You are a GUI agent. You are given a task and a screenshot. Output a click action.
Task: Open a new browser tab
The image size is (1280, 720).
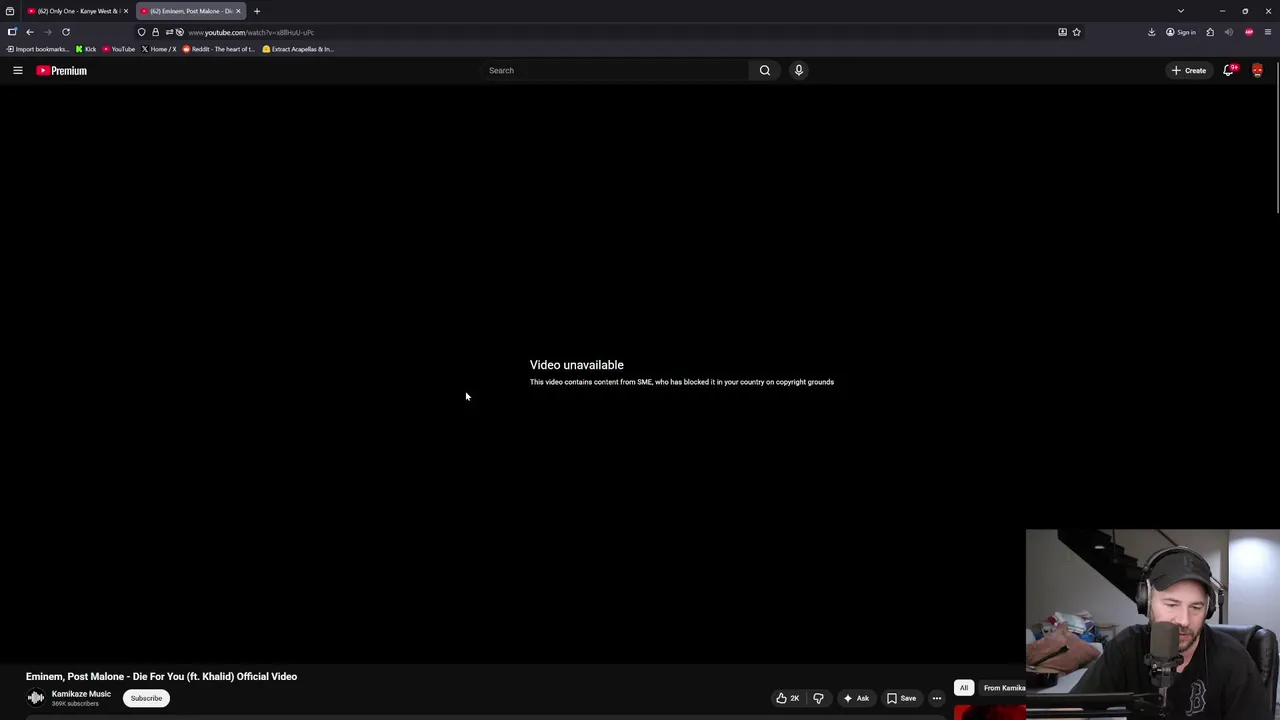(257, 11)
